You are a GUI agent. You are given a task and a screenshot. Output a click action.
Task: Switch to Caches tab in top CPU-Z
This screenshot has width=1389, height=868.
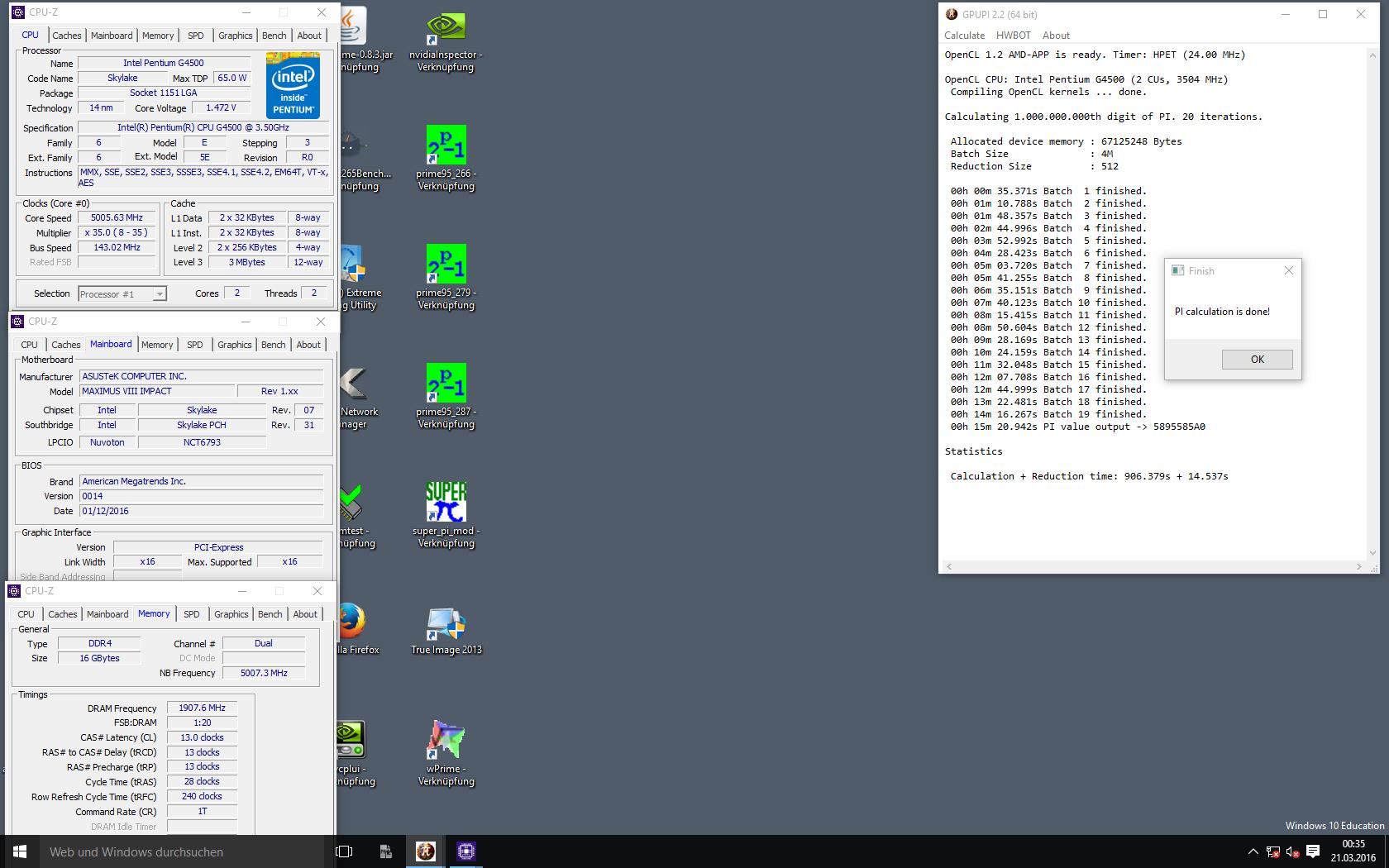click(x=66, y=36)
